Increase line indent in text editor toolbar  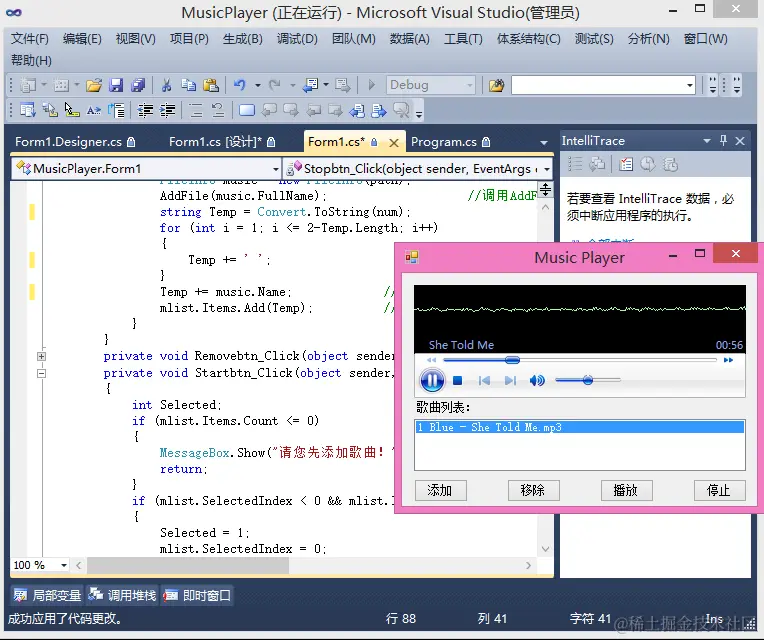(x=167, y=111)
